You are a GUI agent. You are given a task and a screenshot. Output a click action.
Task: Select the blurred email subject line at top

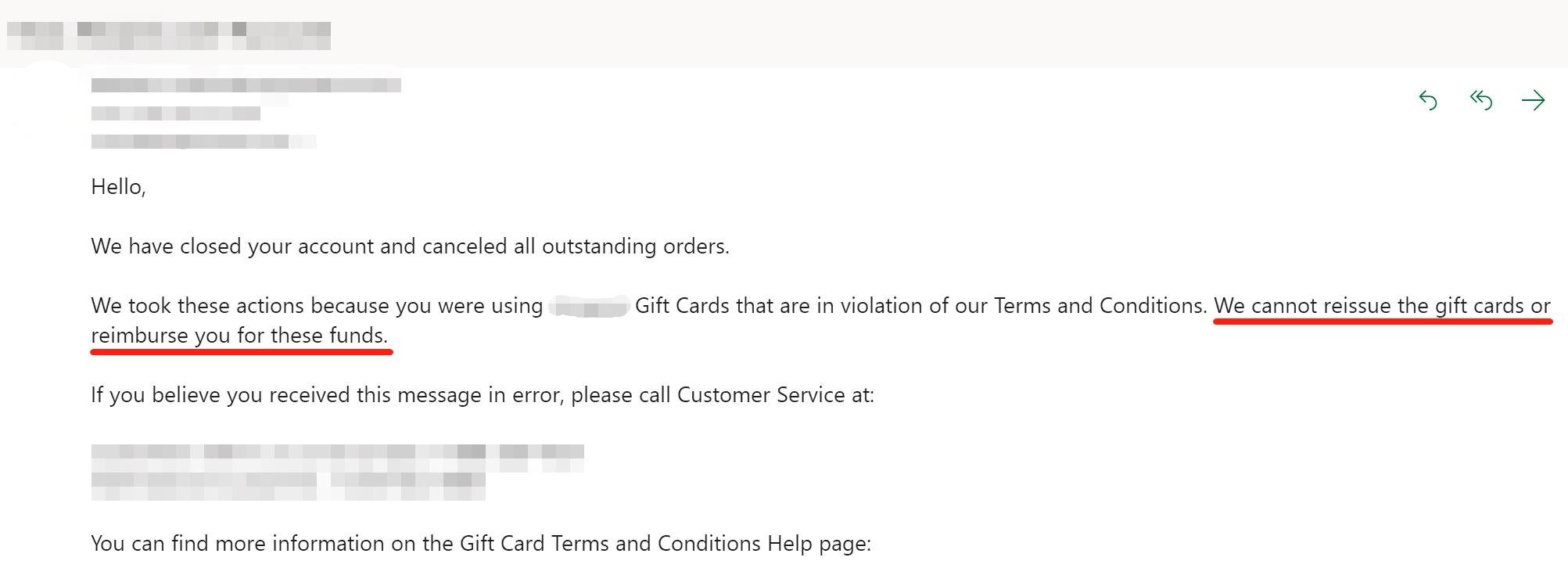pos(169,35)
